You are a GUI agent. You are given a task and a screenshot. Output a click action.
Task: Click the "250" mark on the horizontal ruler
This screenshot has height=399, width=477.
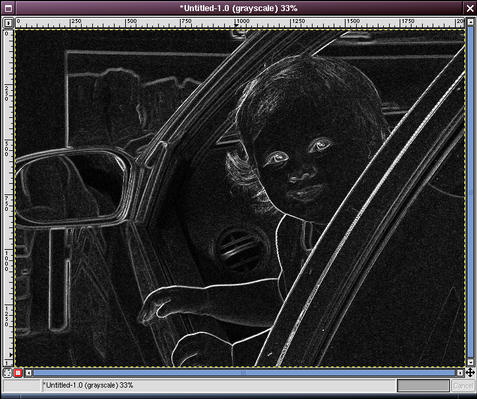tap(76, 21)
